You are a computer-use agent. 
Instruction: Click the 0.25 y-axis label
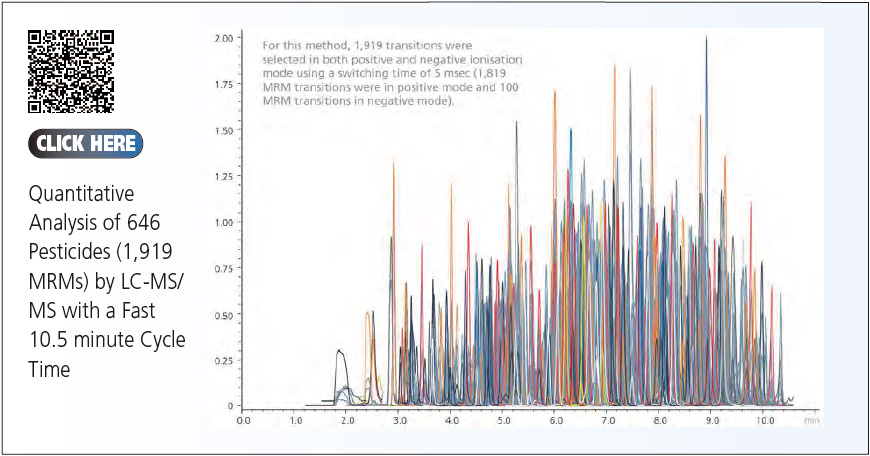pyautogui.click(x=224, y=361)
